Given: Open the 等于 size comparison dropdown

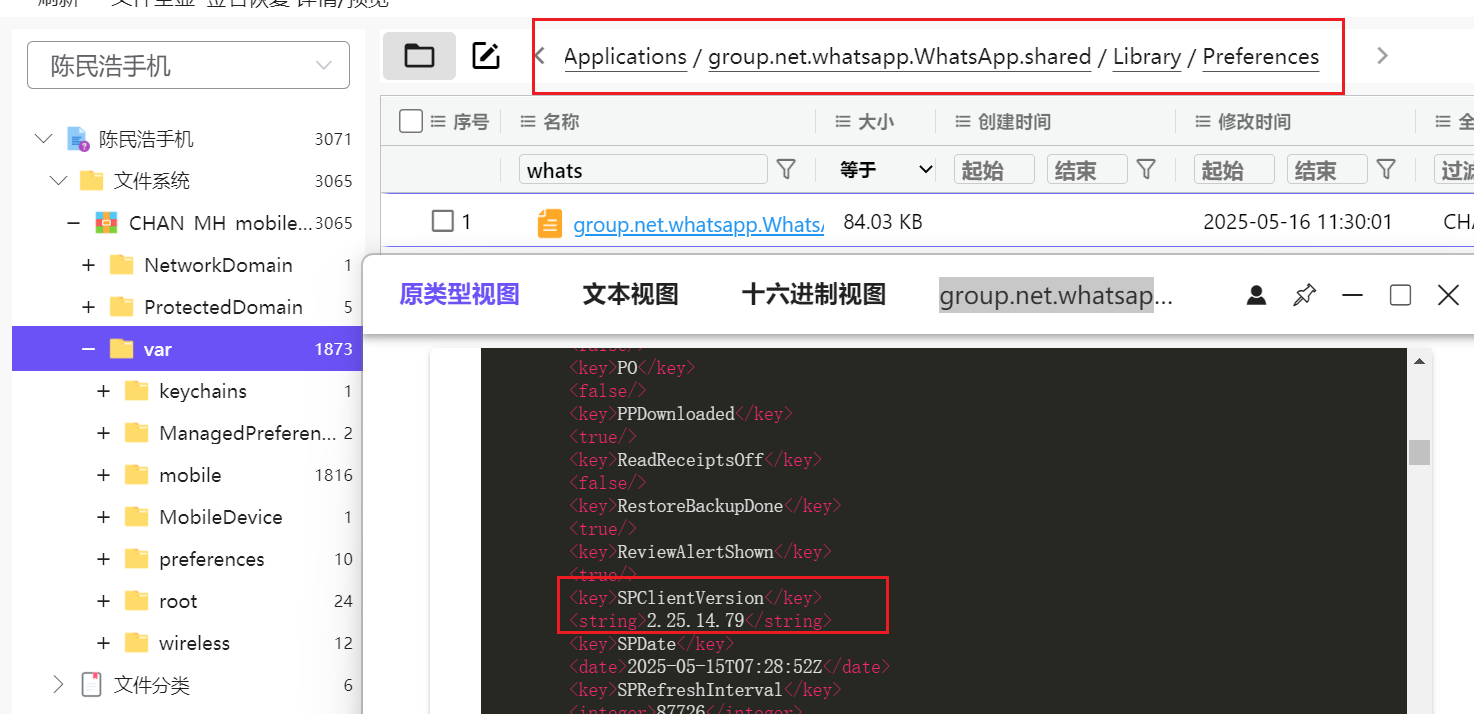Looking at the screenshot, I should point(886,170).
